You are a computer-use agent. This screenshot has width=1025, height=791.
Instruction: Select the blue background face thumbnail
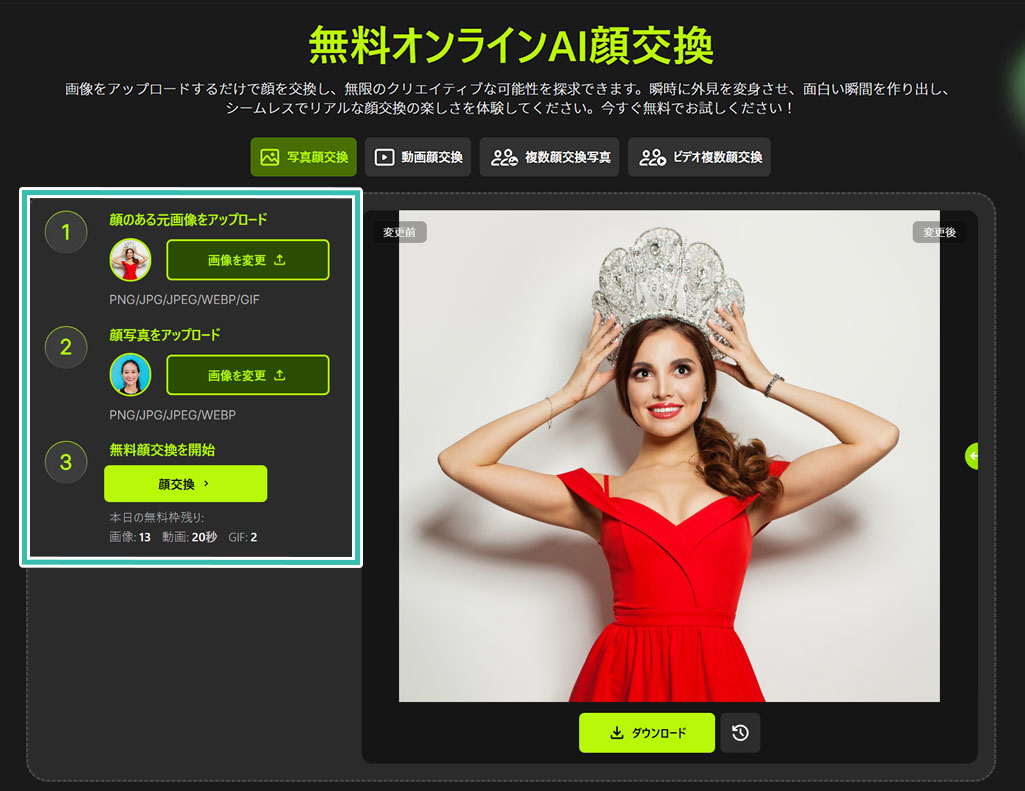coord(130,375)
